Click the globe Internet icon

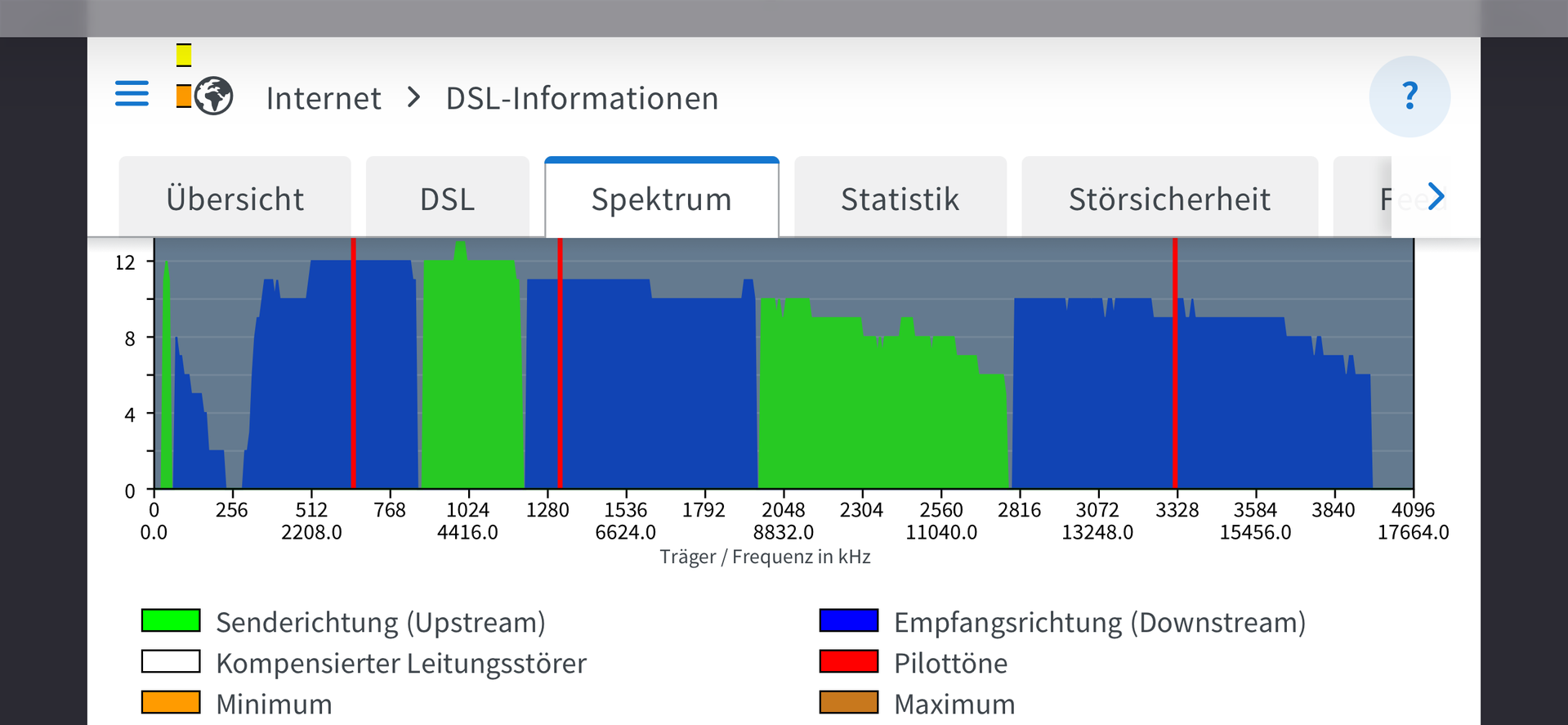click(214, 96)
